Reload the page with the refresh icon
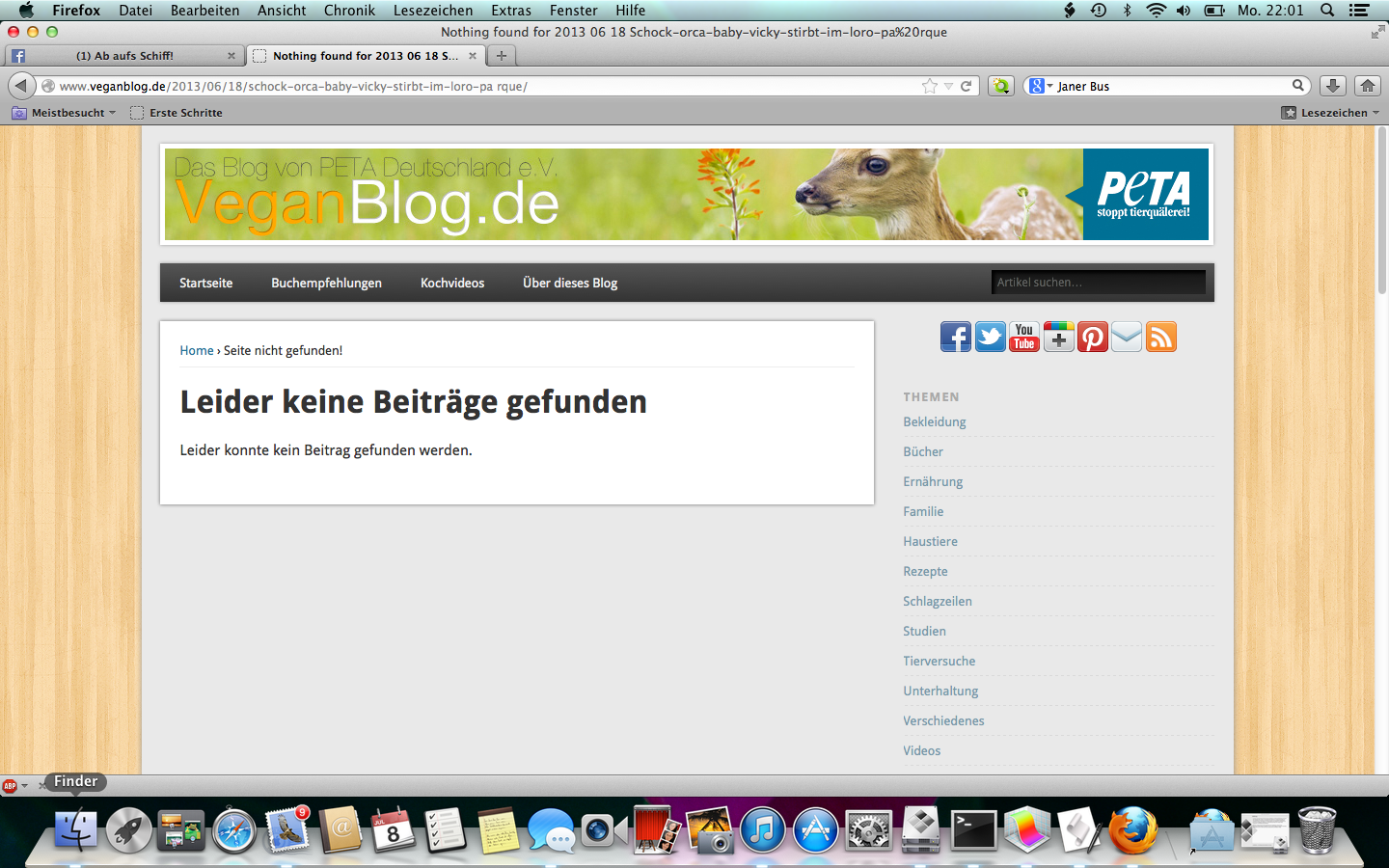 pyautogui.click(x=966, y=86)
